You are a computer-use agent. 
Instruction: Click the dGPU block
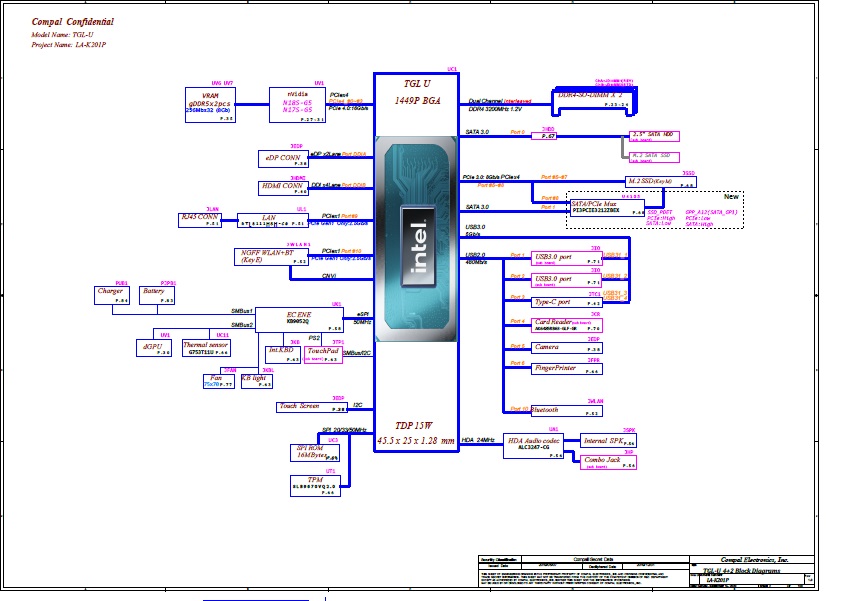pyautogui.click(x=154, y=347)
